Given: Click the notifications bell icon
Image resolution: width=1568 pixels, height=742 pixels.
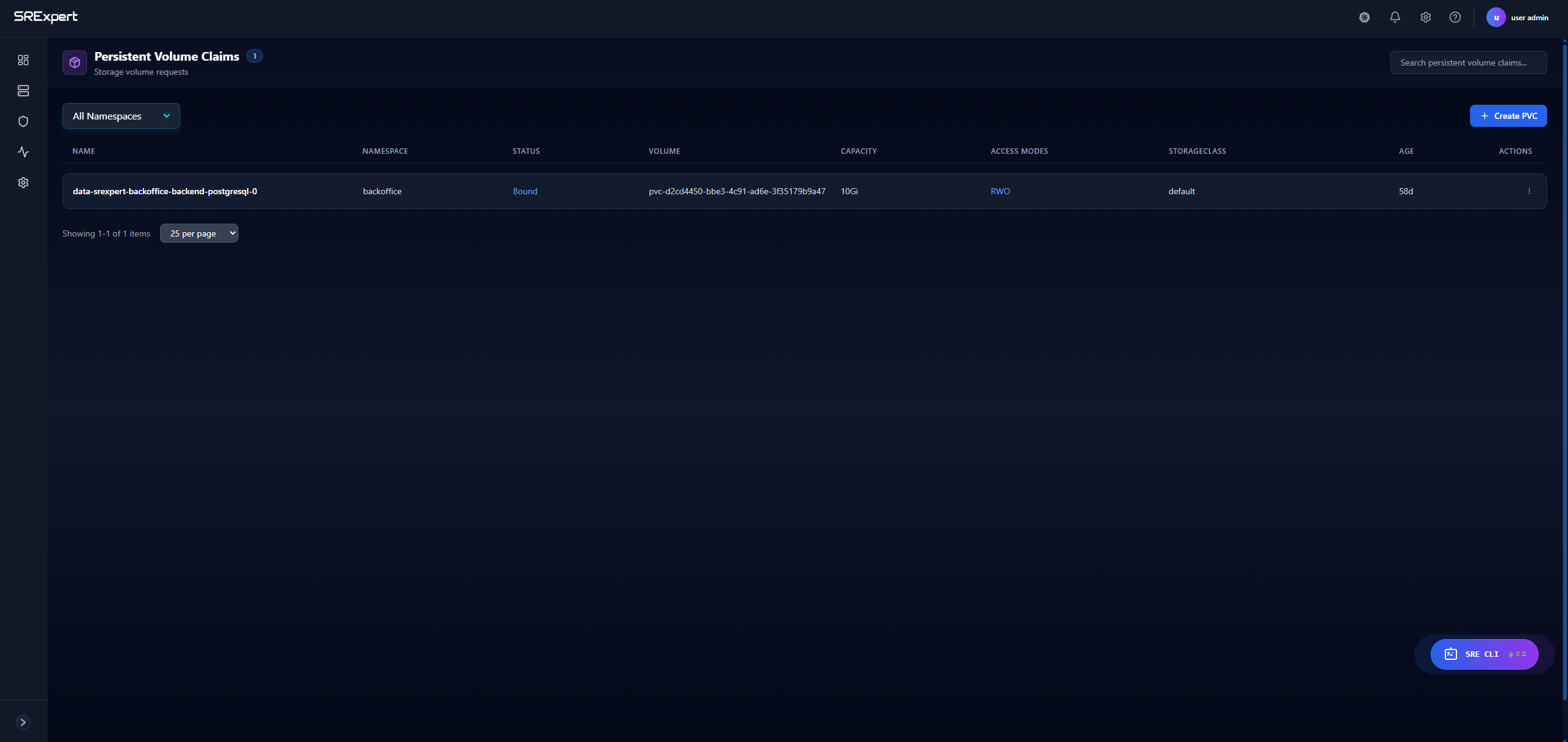Looking at the screenshot, I should pos(1395,17).
